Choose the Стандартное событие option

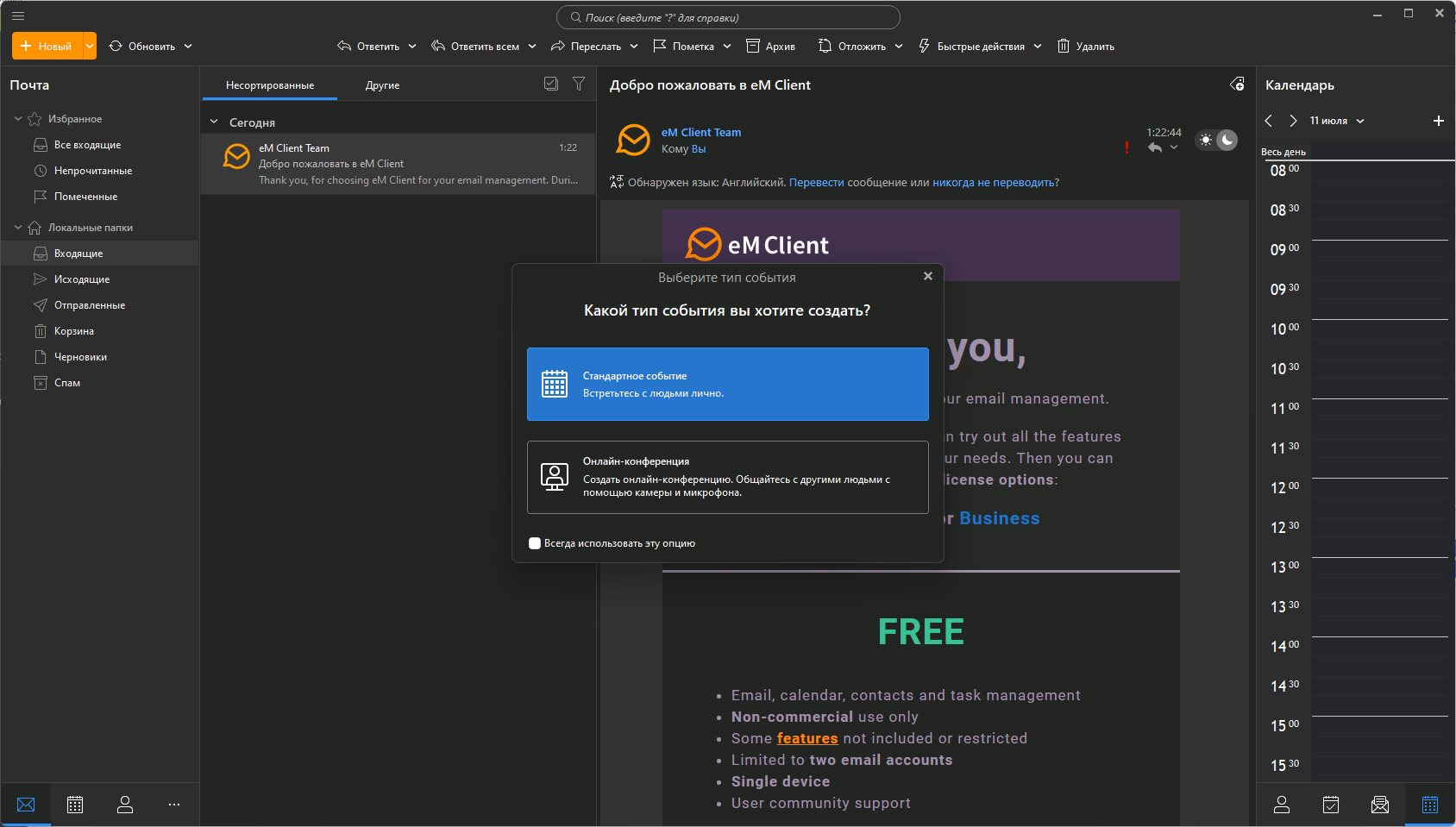pos(728,385)
